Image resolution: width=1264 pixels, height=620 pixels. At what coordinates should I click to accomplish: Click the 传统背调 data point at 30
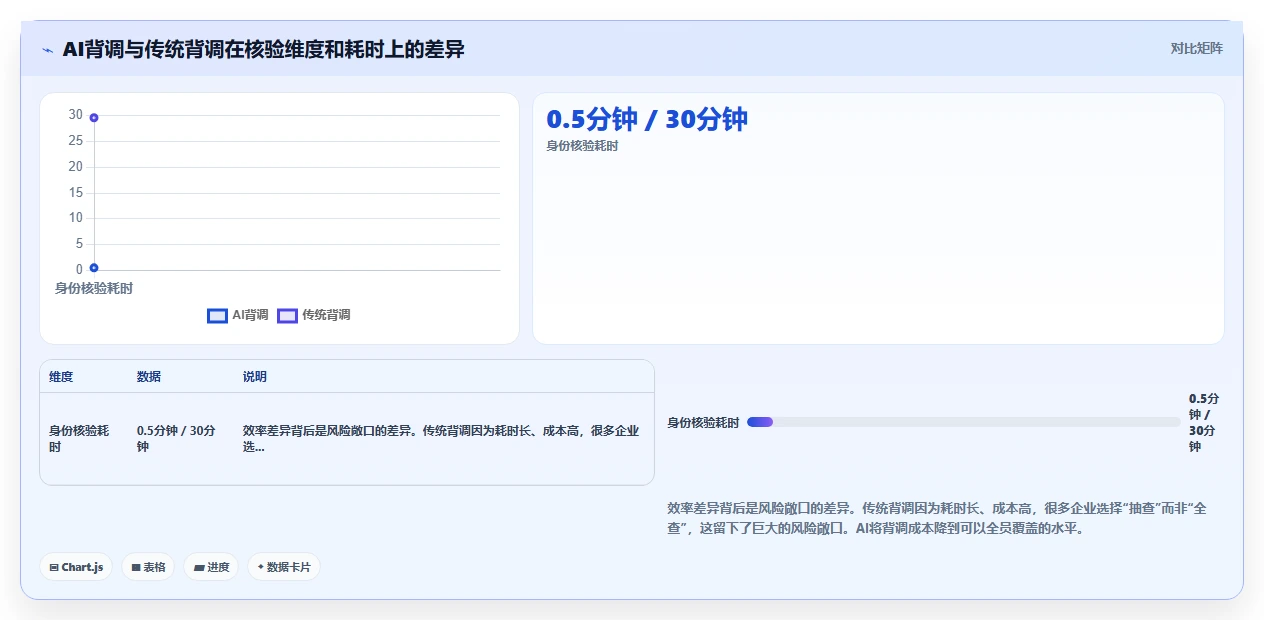pyautogui.click(x=94, y=117)
